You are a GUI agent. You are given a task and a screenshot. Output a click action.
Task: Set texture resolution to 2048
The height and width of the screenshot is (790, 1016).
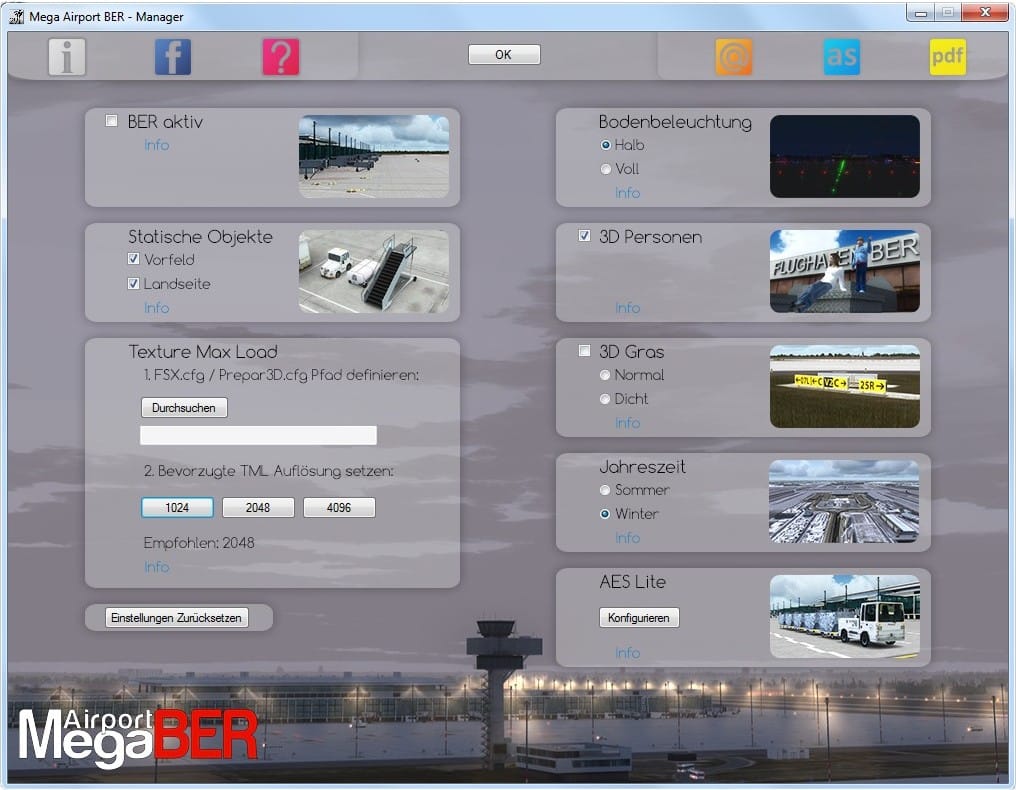[x=258, y=508]
